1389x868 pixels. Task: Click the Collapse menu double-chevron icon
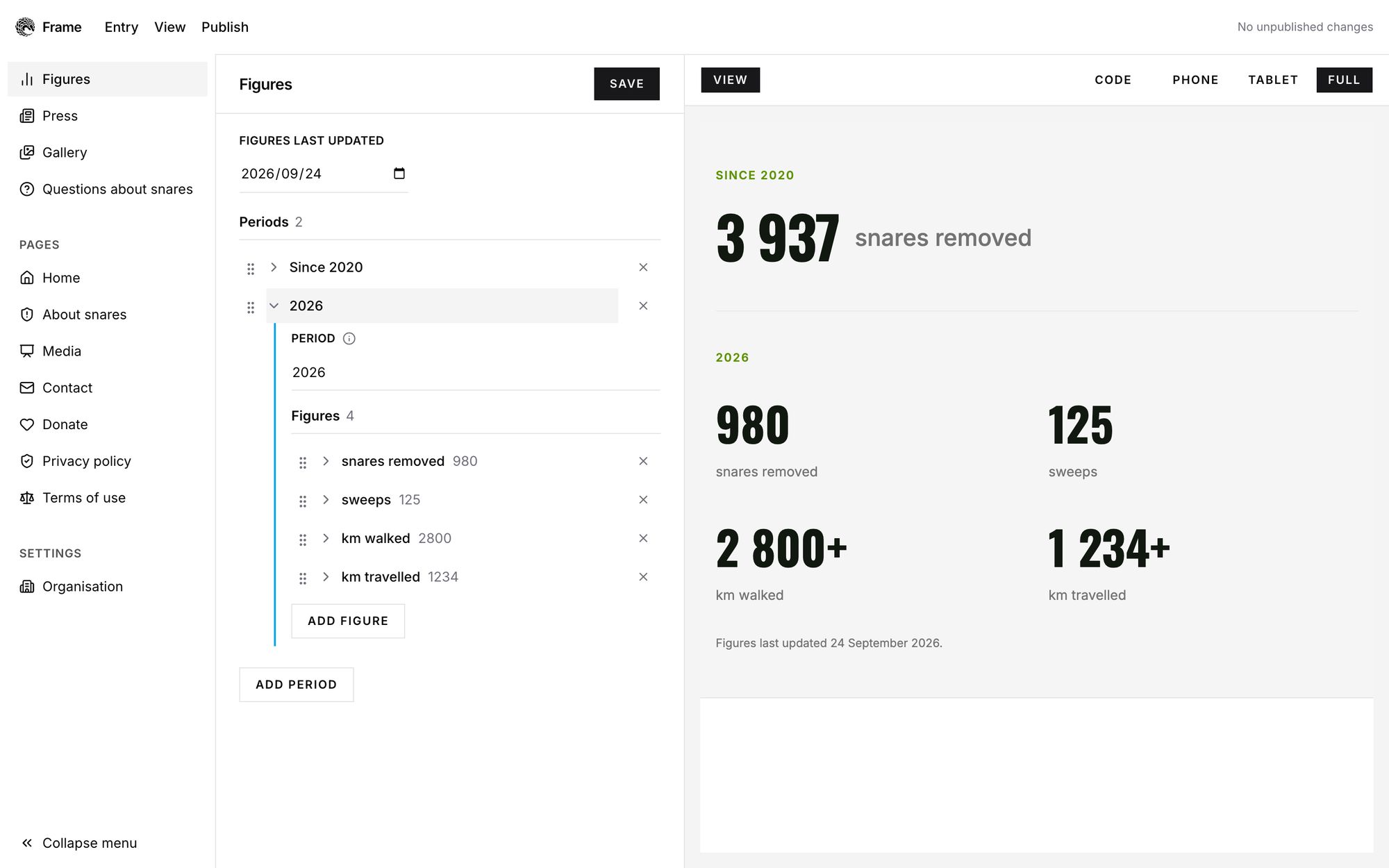point(27,843)
